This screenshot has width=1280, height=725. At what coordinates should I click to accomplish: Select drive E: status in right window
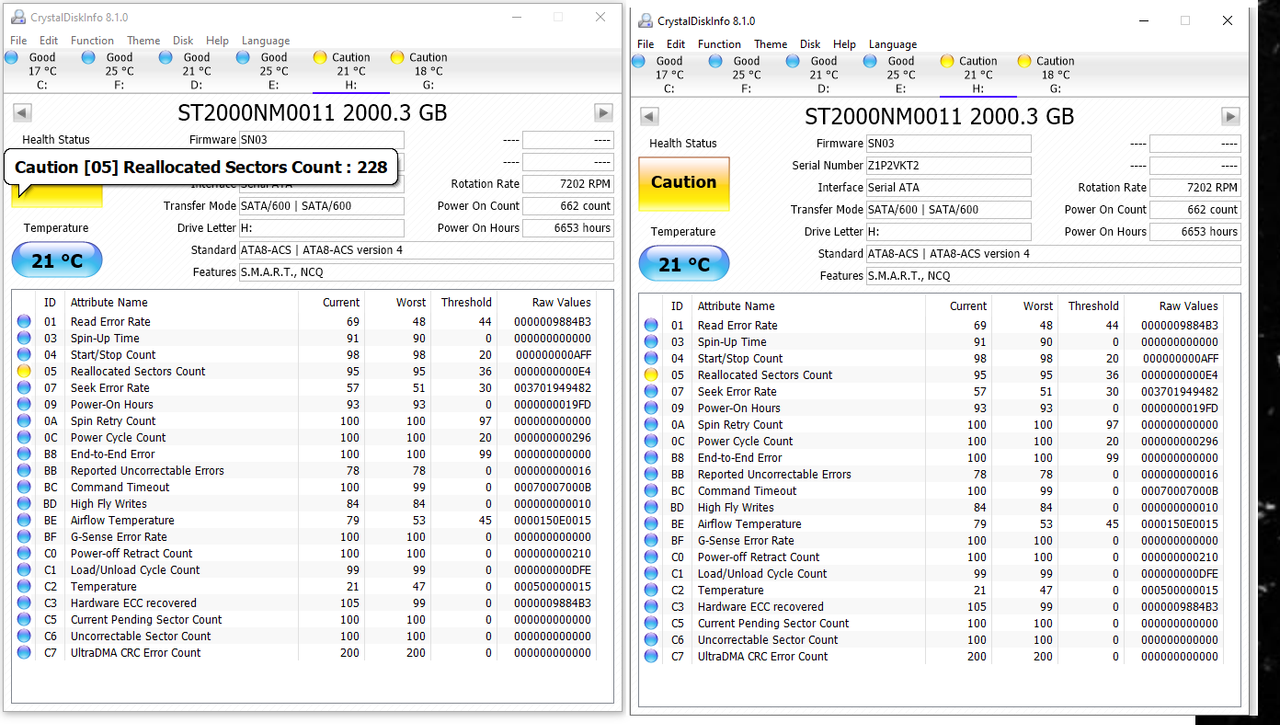tap(891, 75)
